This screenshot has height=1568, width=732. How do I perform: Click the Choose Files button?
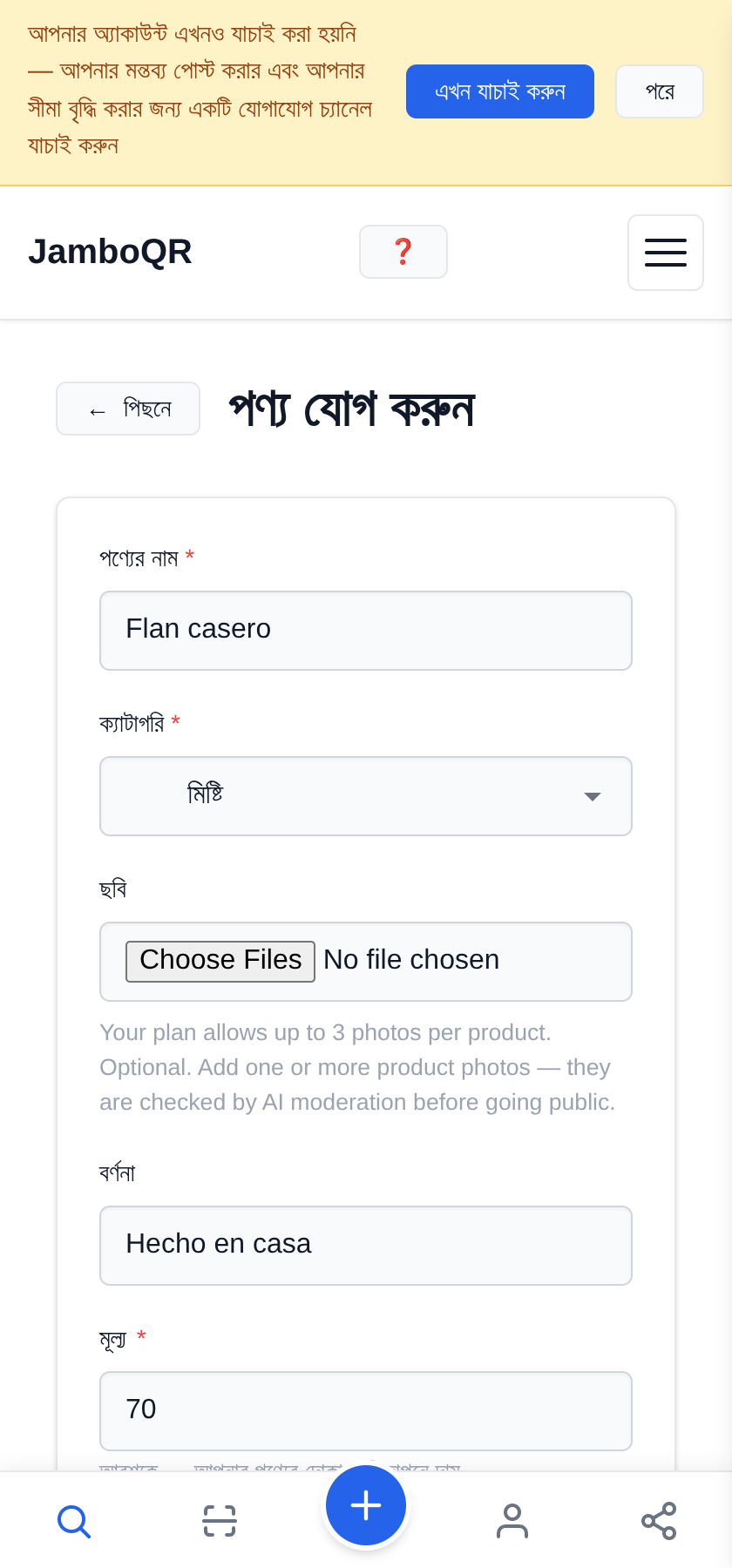(x=220, y=961)
